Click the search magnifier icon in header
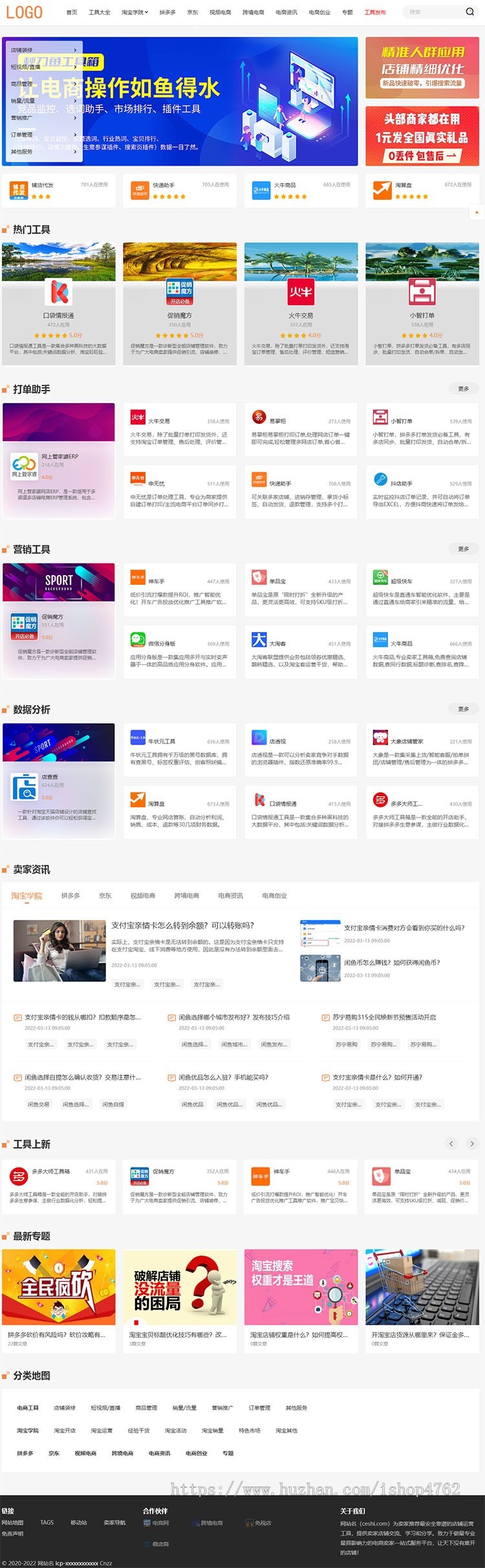Viewport: 485px width, 1568px height. 469,12
